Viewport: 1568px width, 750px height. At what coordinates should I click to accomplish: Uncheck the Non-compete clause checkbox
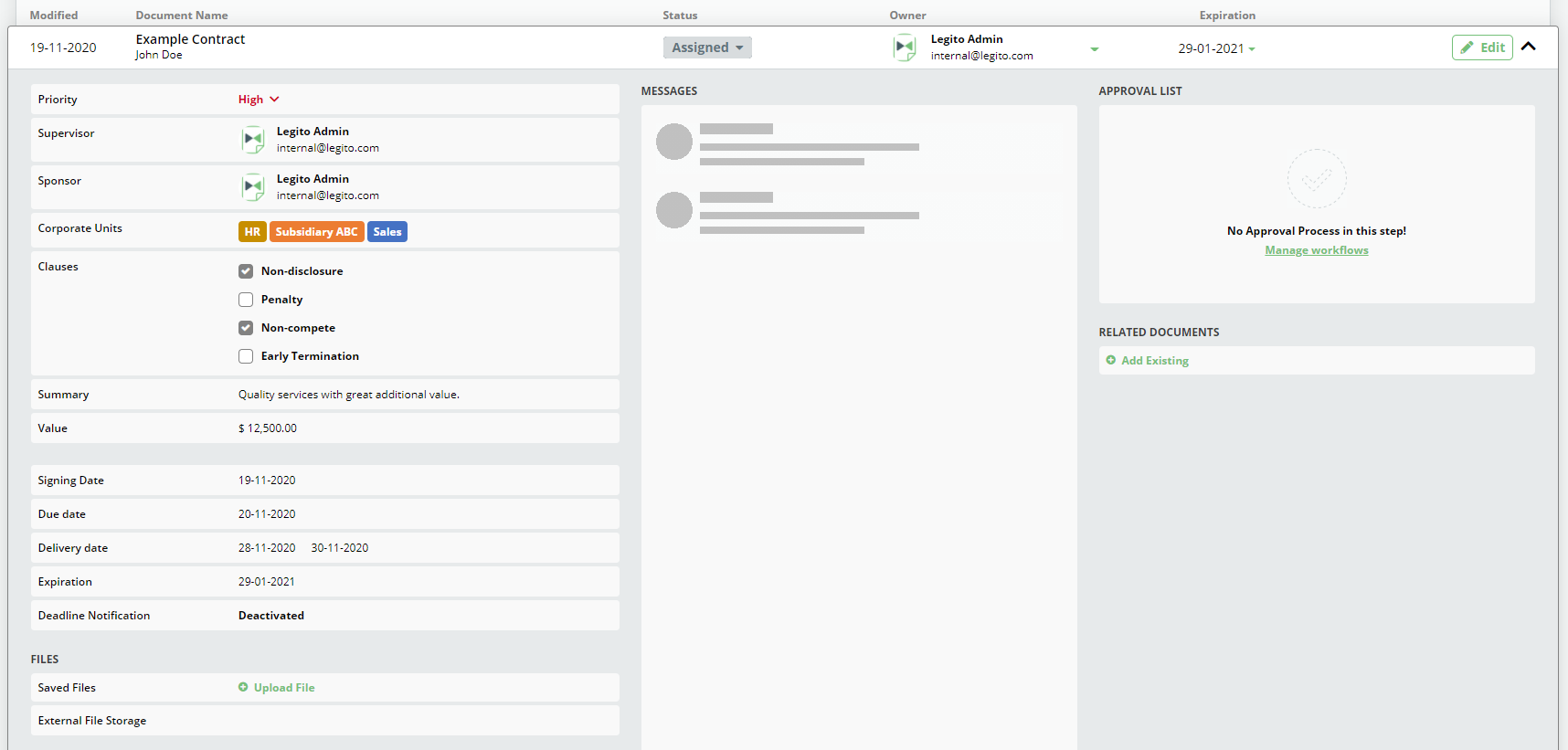click(246, 328)
